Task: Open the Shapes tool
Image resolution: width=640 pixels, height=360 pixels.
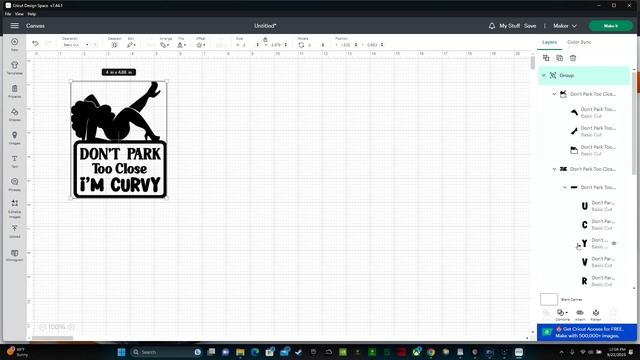Action: [x=14, y=114]
